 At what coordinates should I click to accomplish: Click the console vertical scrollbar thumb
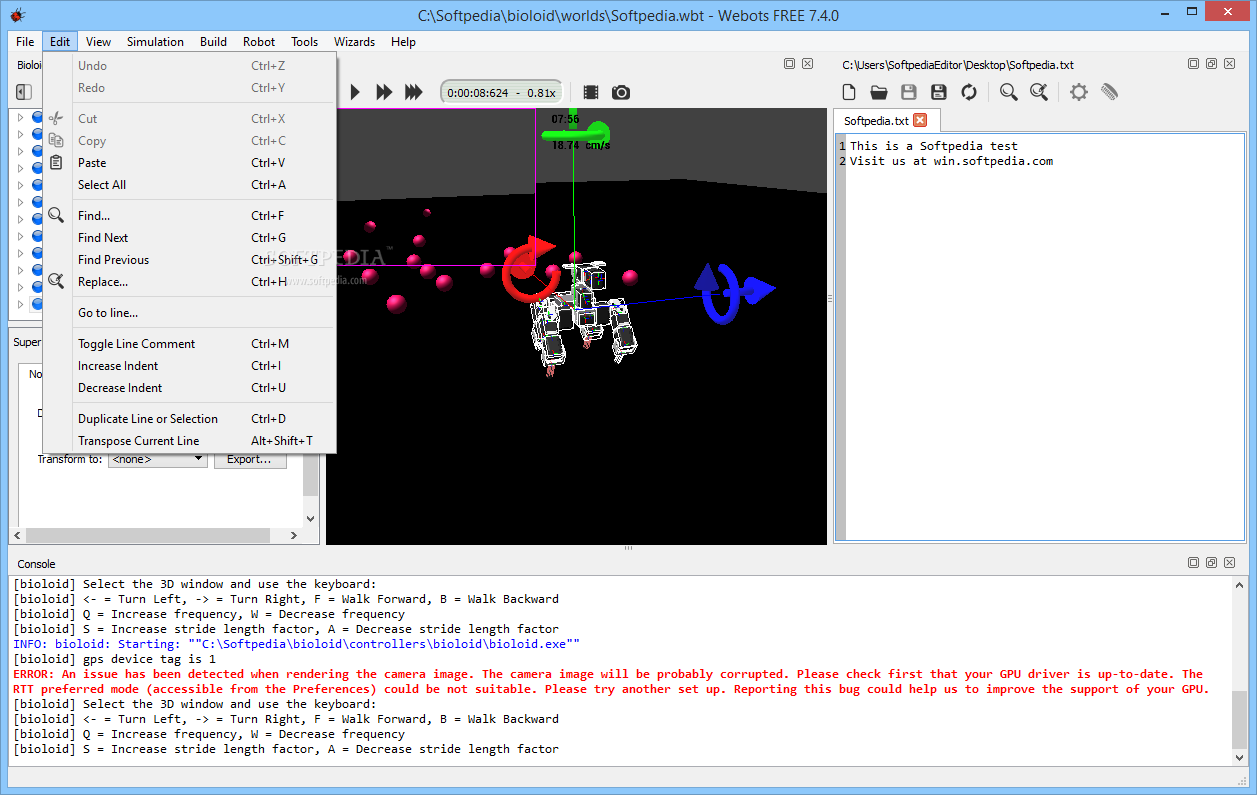[x=1240, y=720]
